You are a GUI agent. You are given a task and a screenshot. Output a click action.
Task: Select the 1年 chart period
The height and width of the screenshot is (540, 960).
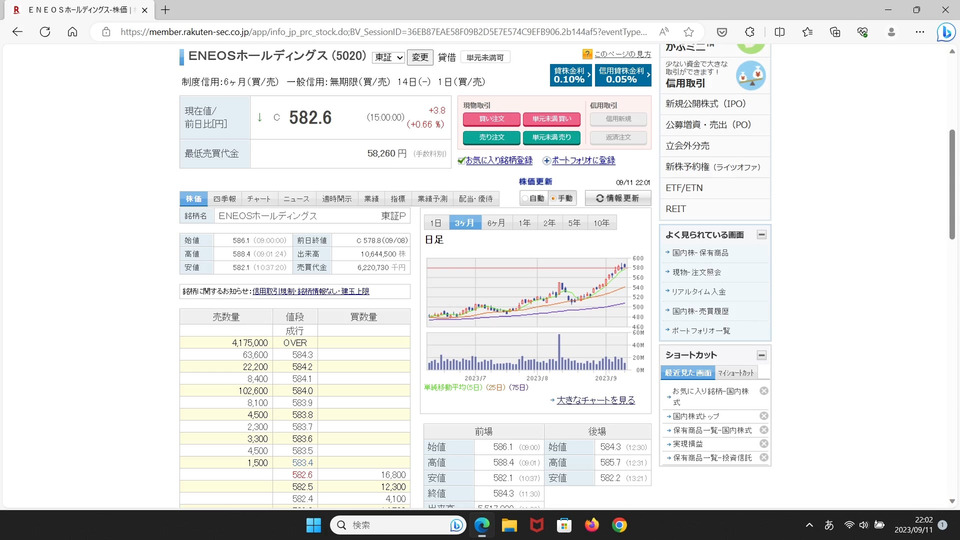point(525,223)
